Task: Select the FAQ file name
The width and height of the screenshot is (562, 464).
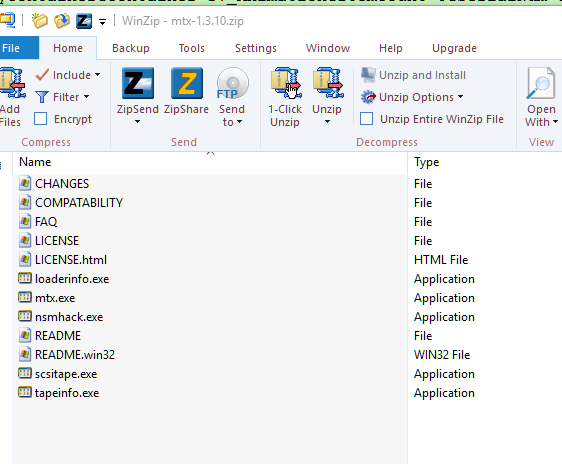Action: [46, 222]
